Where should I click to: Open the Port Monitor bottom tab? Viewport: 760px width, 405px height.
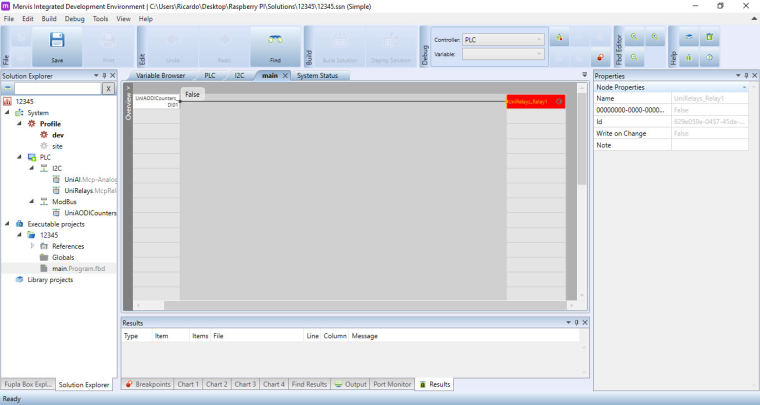392,384
